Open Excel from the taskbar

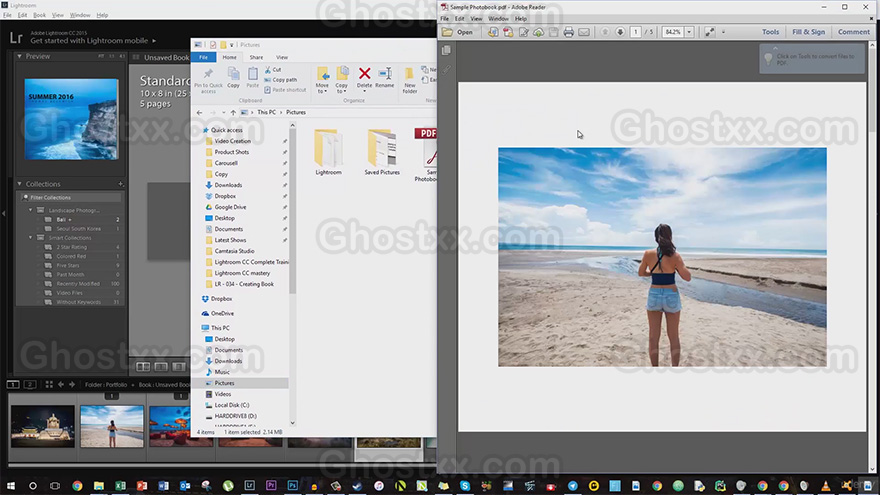coord(120,485)
